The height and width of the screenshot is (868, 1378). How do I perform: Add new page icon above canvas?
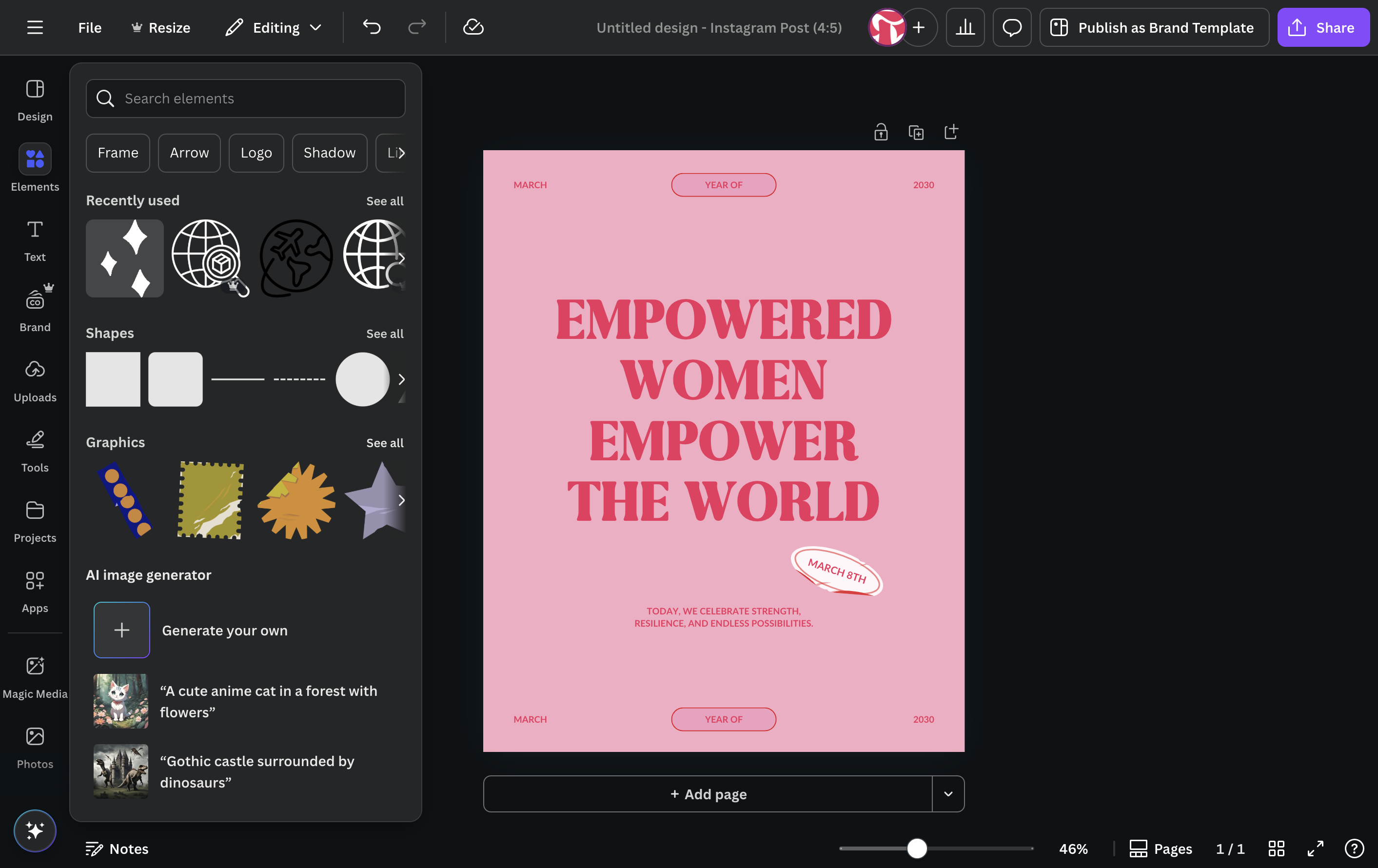coord(951,132)
